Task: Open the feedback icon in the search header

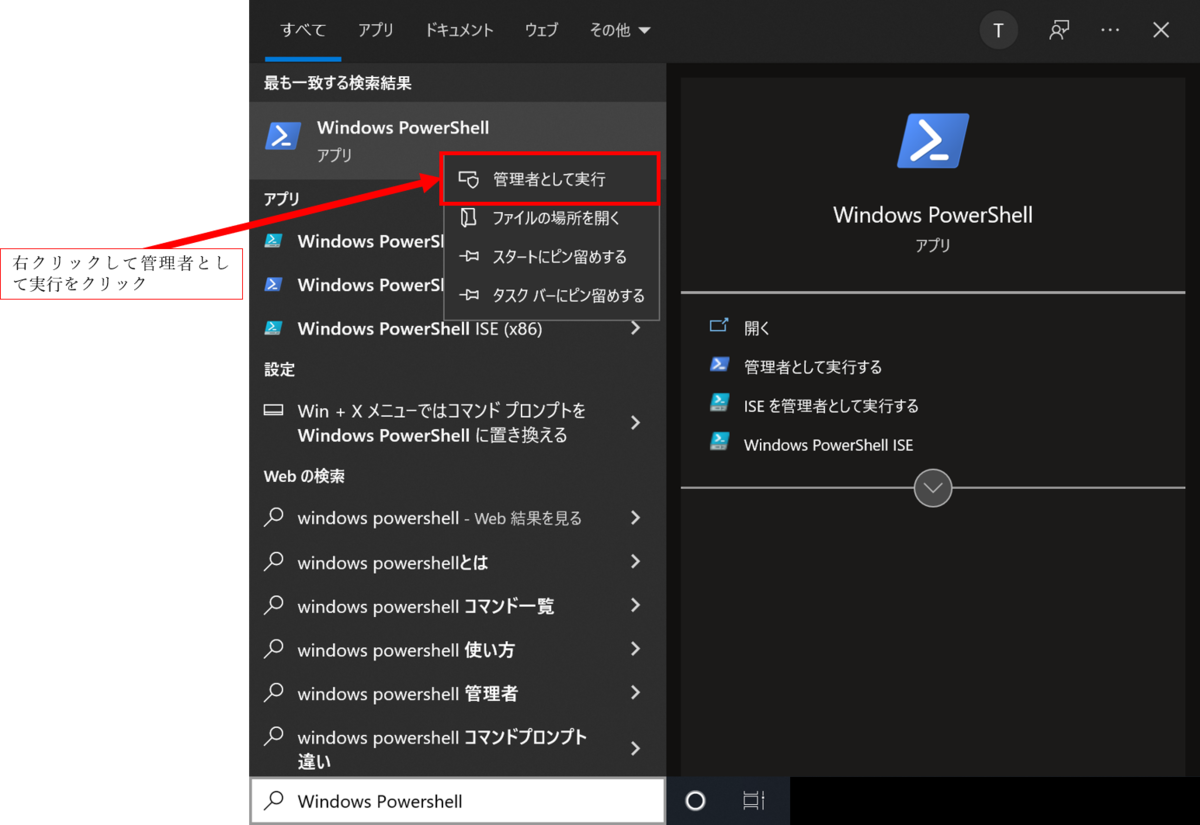Action: (1059, 31)
